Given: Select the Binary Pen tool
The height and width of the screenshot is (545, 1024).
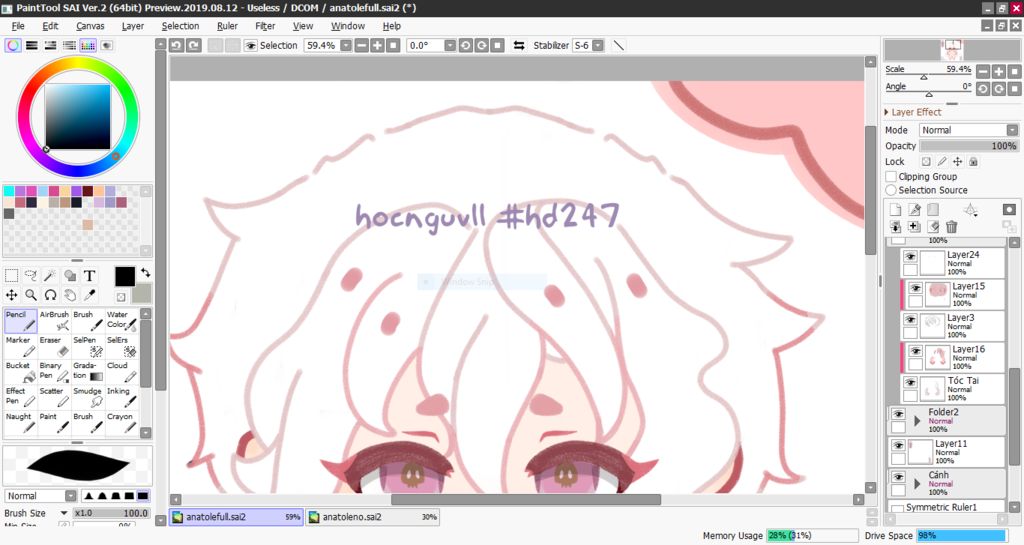Looking at the screenshot, I should (54, 371).
